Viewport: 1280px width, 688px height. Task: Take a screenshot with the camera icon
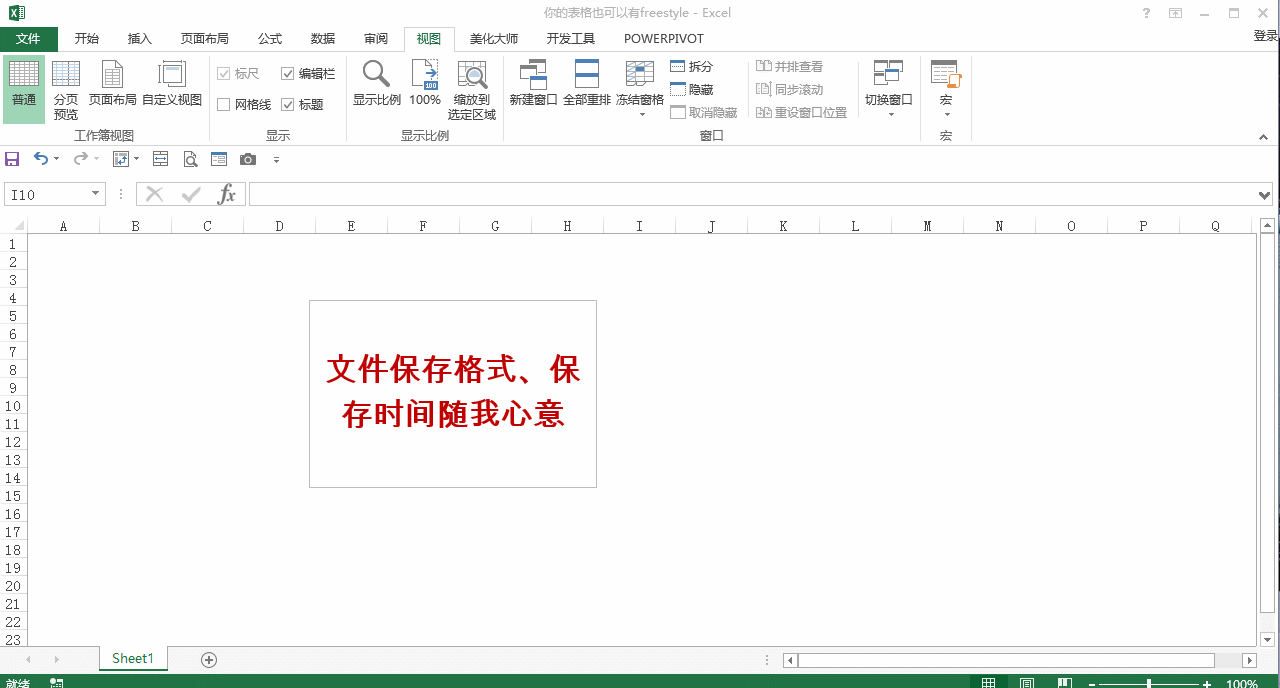click(247, 158)
